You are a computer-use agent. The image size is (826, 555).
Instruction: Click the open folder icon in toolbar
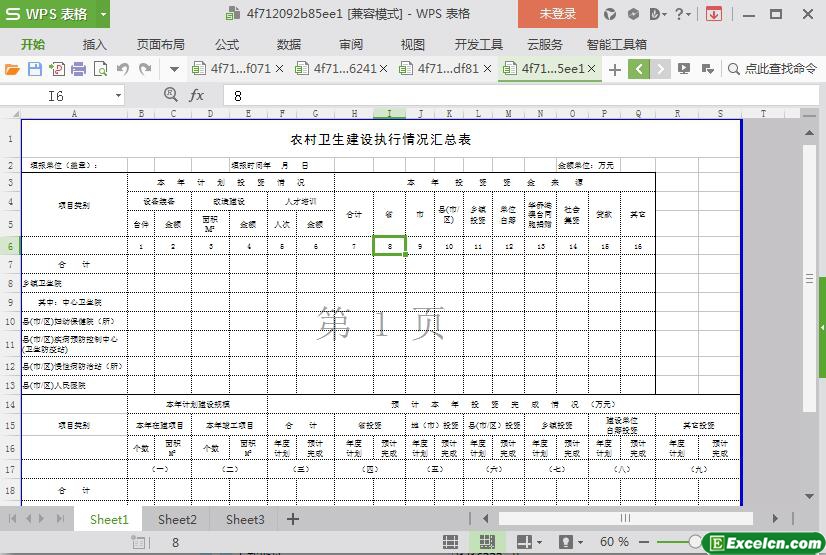(12, 69)
